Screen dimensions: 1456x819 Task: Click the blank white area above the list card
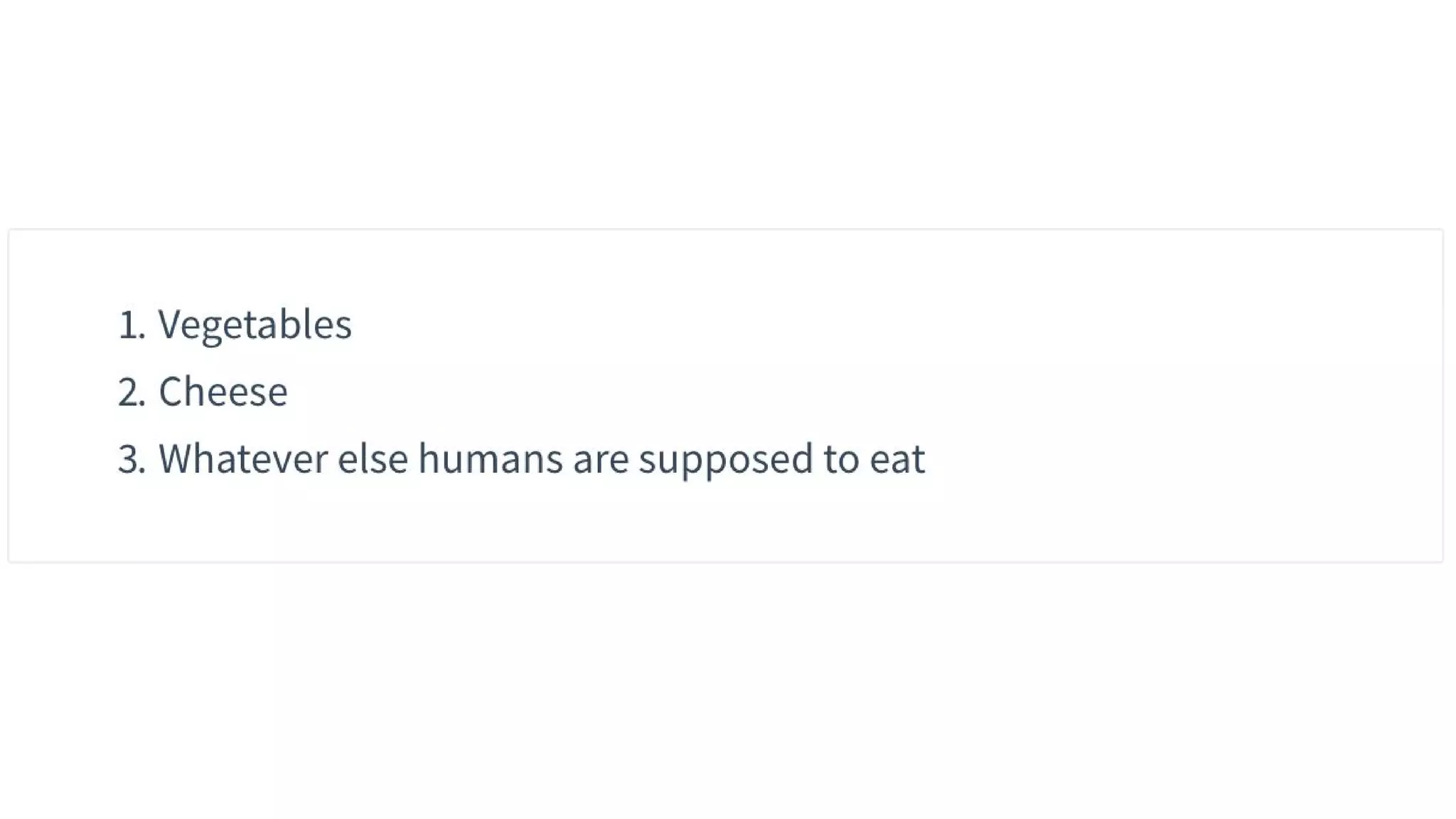pos(728,114)
